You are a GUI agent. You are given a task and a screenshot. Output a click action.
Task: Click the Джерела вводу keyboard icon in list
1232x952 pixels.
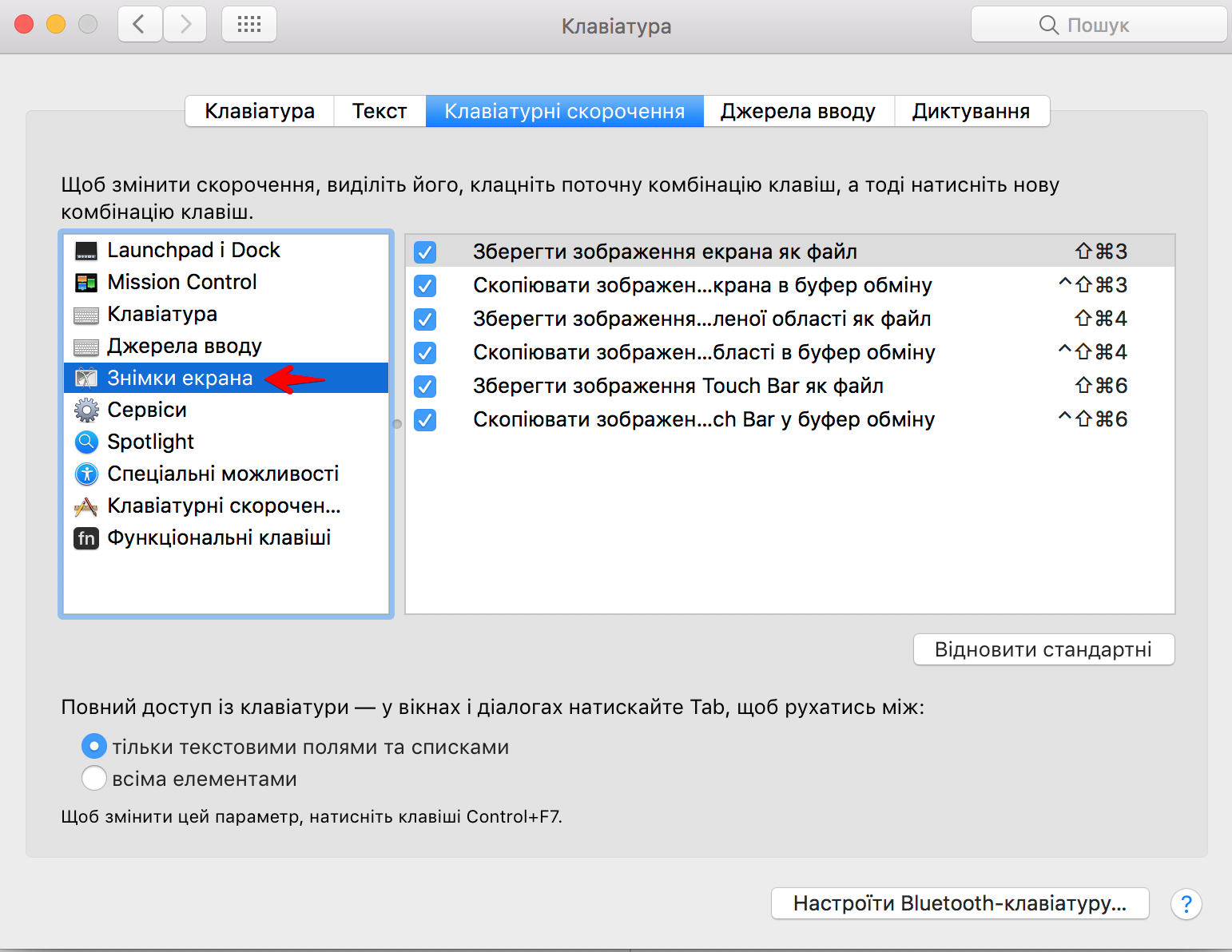(x=86, y=347)
